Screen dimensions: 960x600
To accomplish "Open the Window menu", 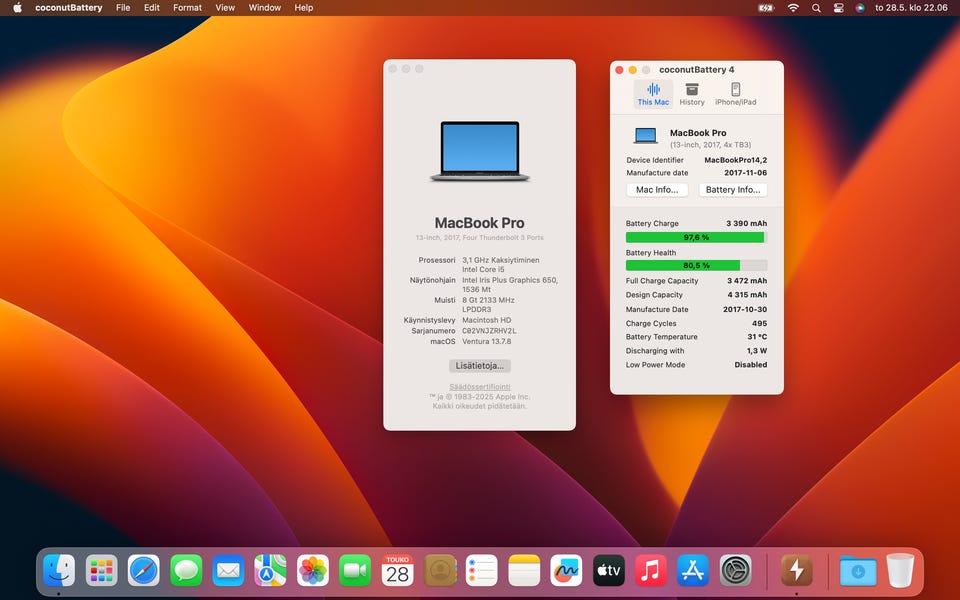I will point(264,8).
